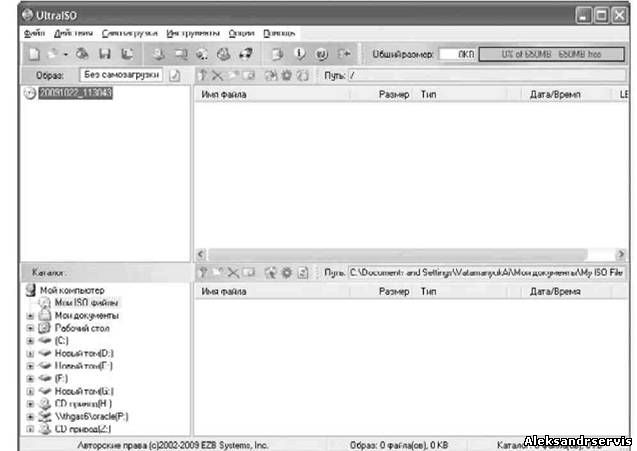The height and width of the screenshot is (451, 637).
Task: Save the image with the floppy disk icon
Action: pos(105,54)
